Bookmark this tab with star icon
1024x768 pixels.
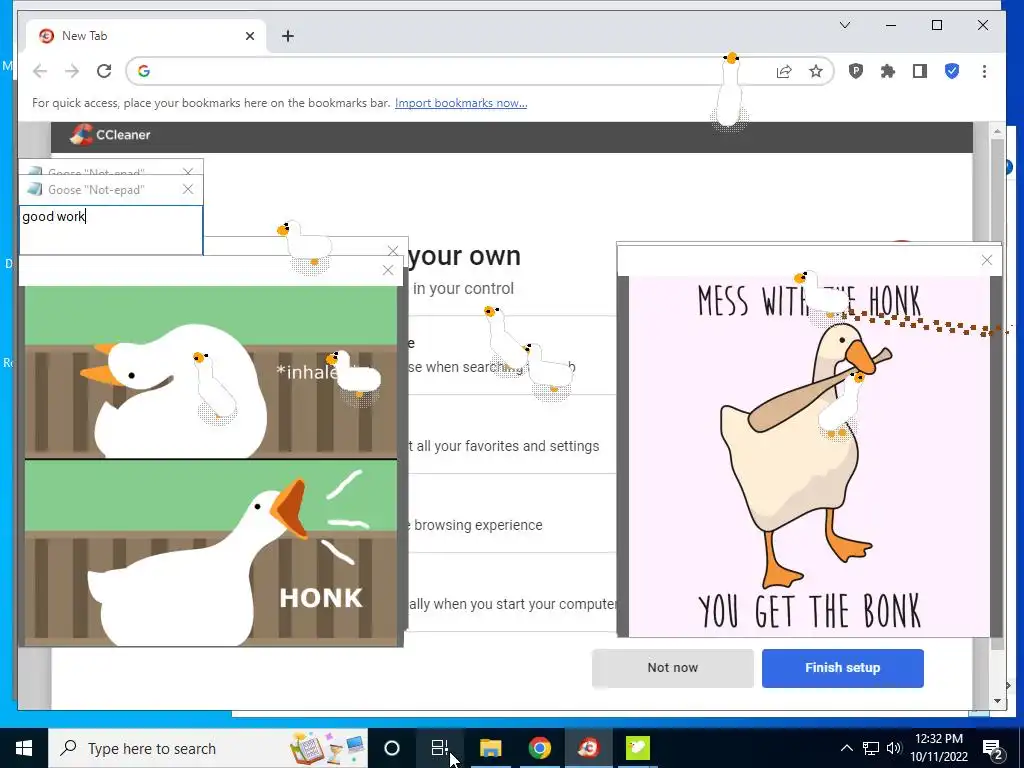tap(816, 71)
